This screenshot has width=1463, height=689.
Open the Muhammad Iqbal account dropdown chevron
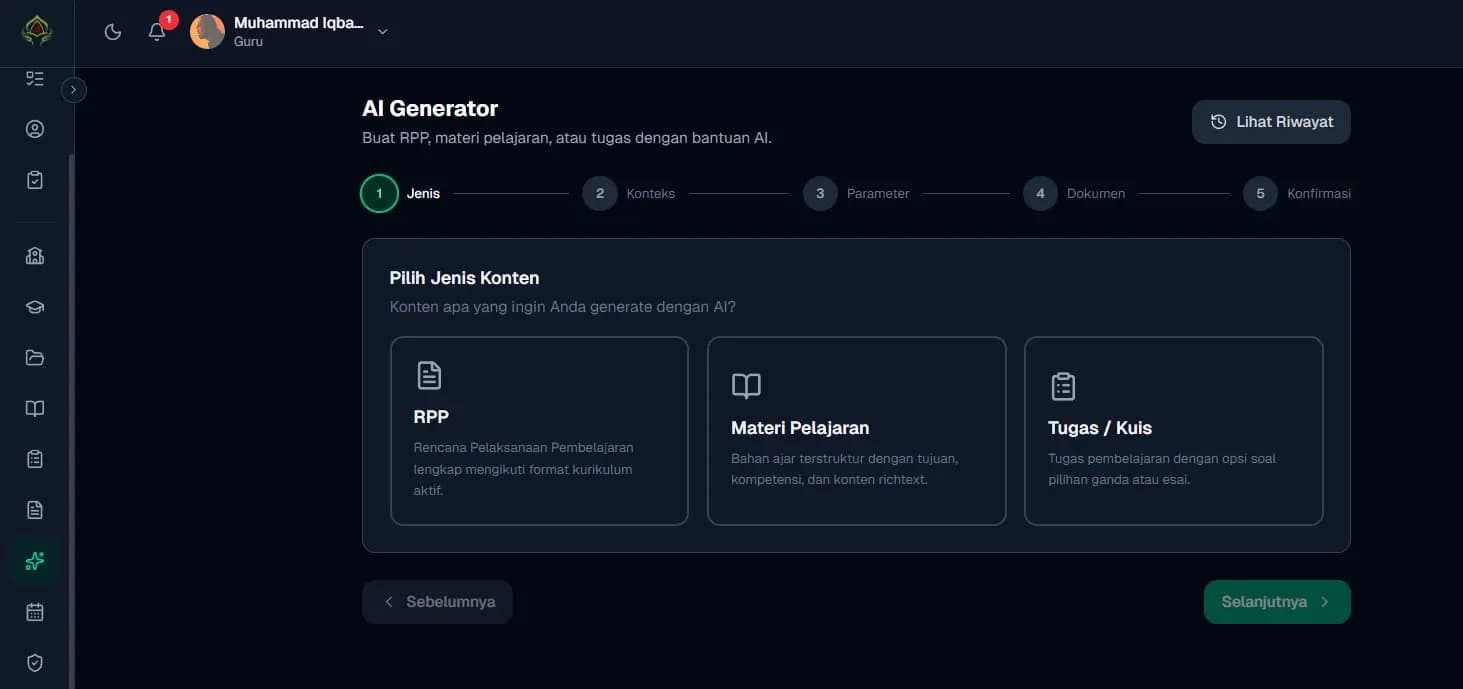(x=382, y=32)
